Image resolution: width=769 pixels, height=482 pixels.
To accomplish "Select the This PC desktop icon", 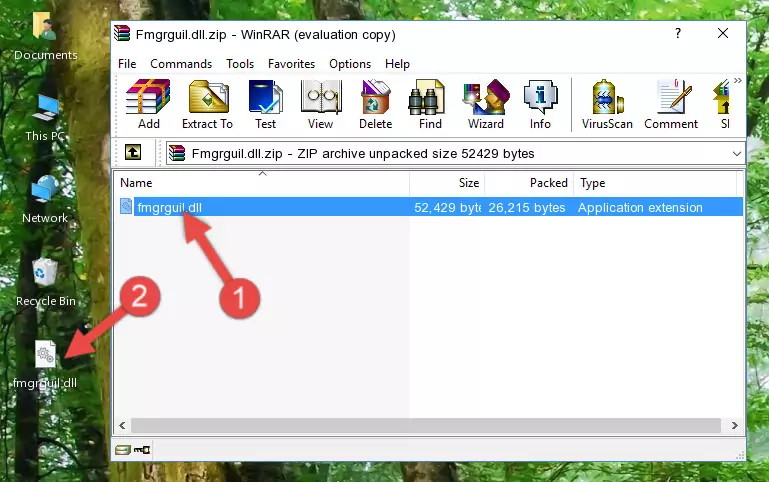I will click(45, 118).
